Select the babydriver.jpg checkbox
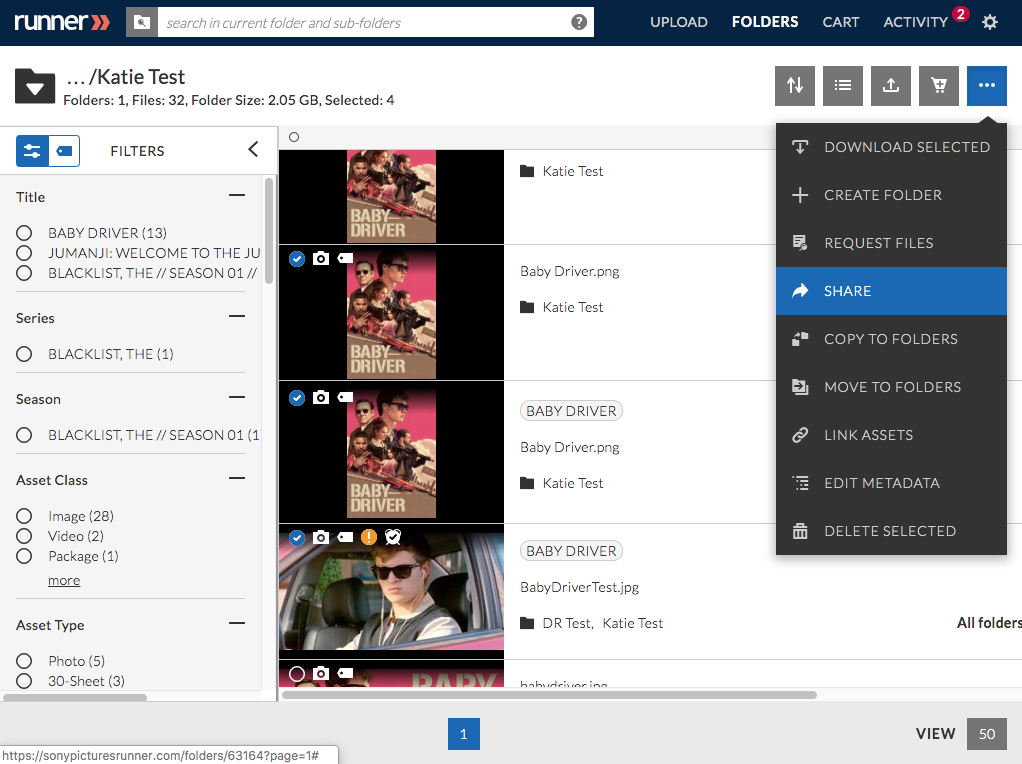1022x764 pixels. tap(297, 673)
